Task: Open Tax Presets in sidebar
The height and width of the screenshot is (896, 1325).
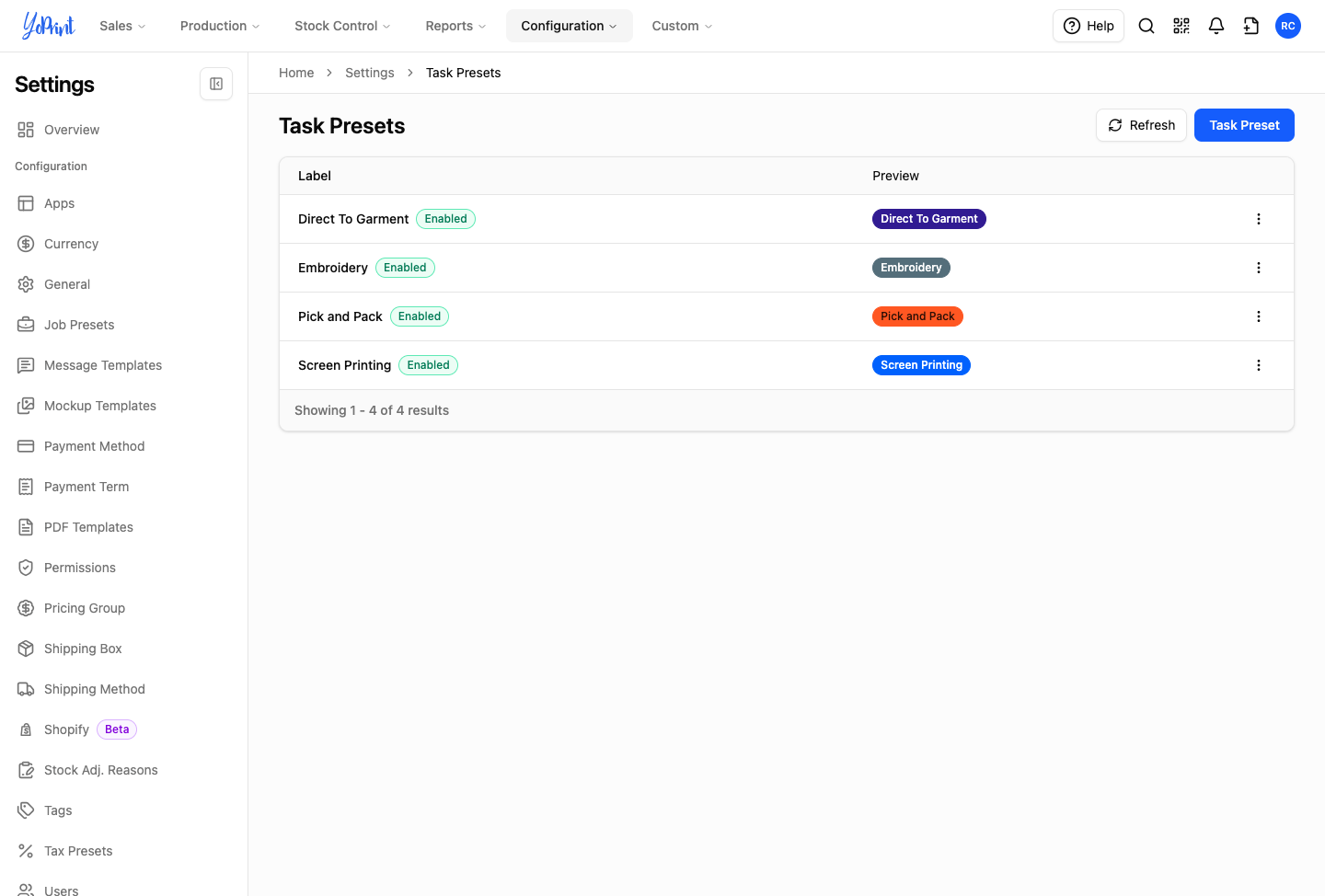Action: point(123,851)
